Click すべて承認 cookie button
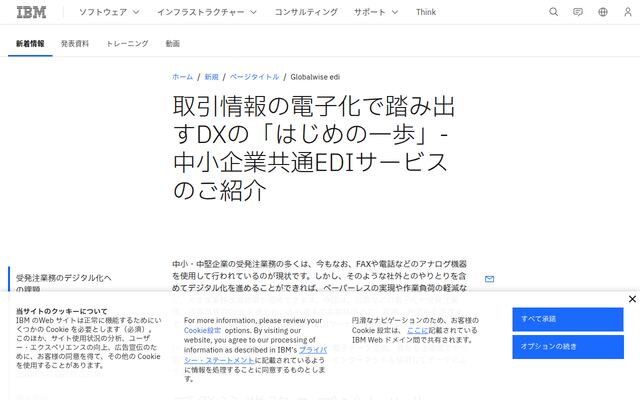The width and height of the screenshot is (640, 400). pyautogui.click(x=568, y=319)
